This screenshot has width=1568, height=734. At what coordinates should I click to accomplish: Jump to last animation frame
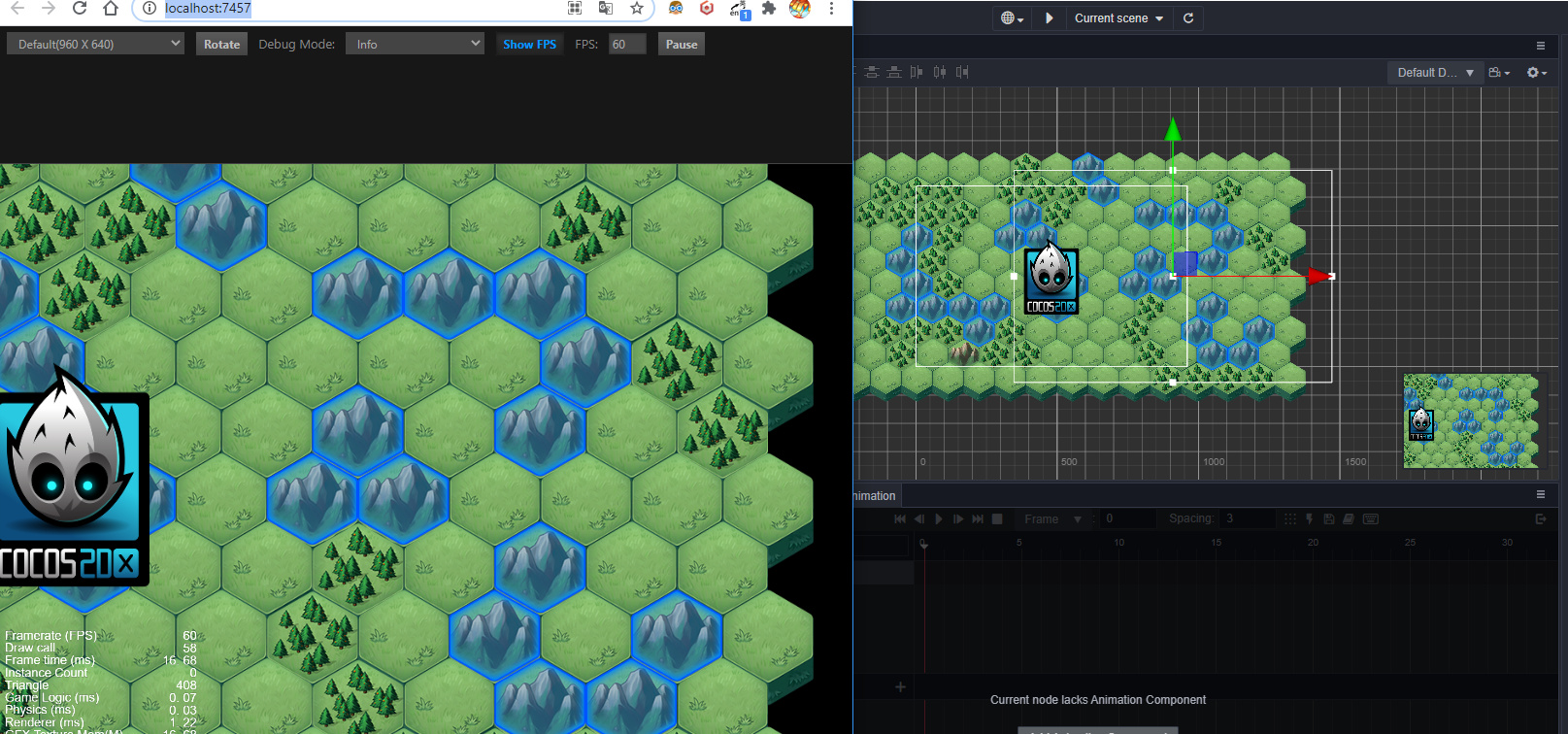pyautogui.click(x=978, y=519)
